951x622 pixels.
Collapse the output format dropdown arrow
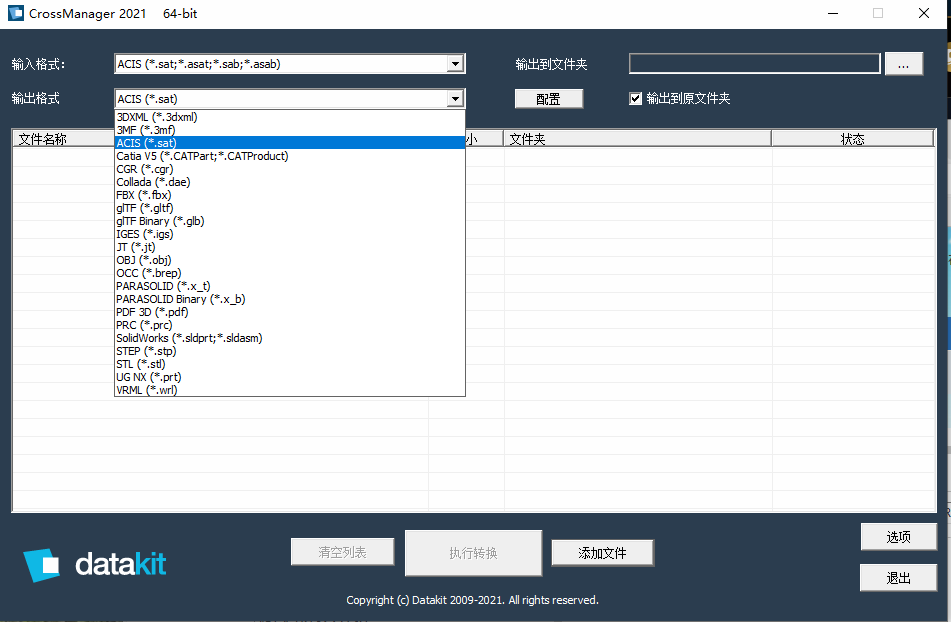[x=455, y=98]
